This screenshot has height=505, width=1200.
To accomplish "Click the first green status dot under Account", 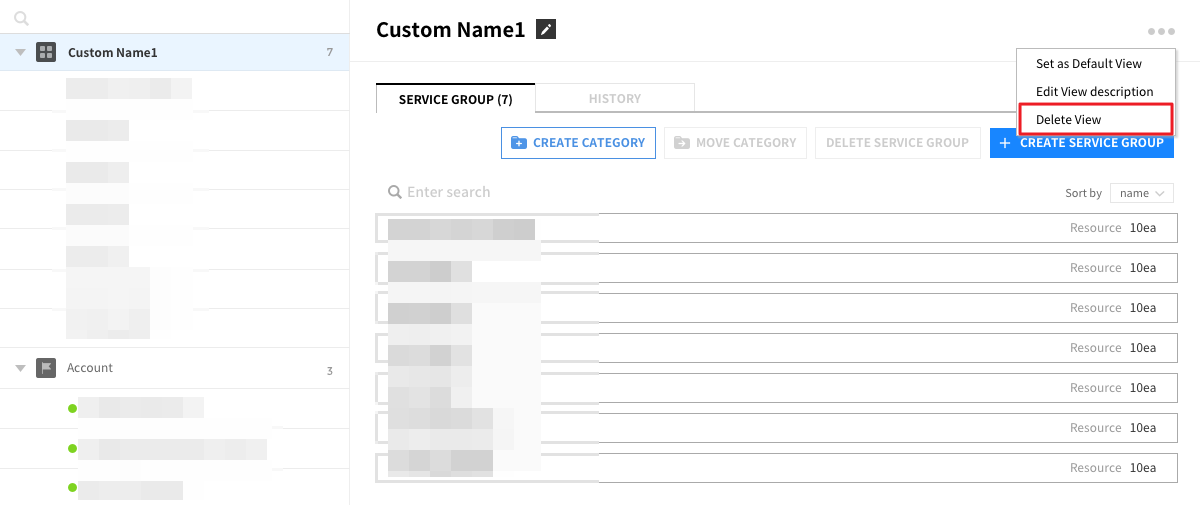I will [x=72, y=408].
